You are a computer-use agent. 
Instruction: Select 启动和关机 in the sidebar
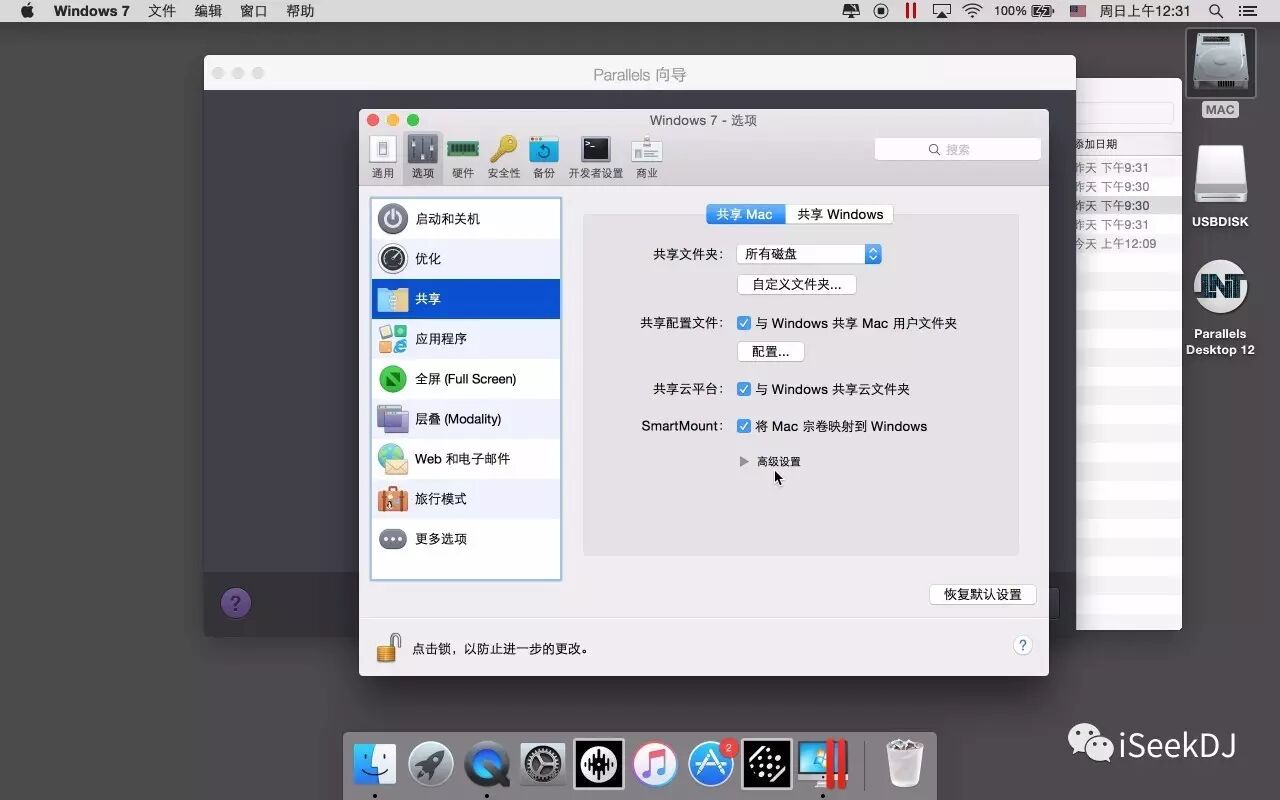pos(466,219)
